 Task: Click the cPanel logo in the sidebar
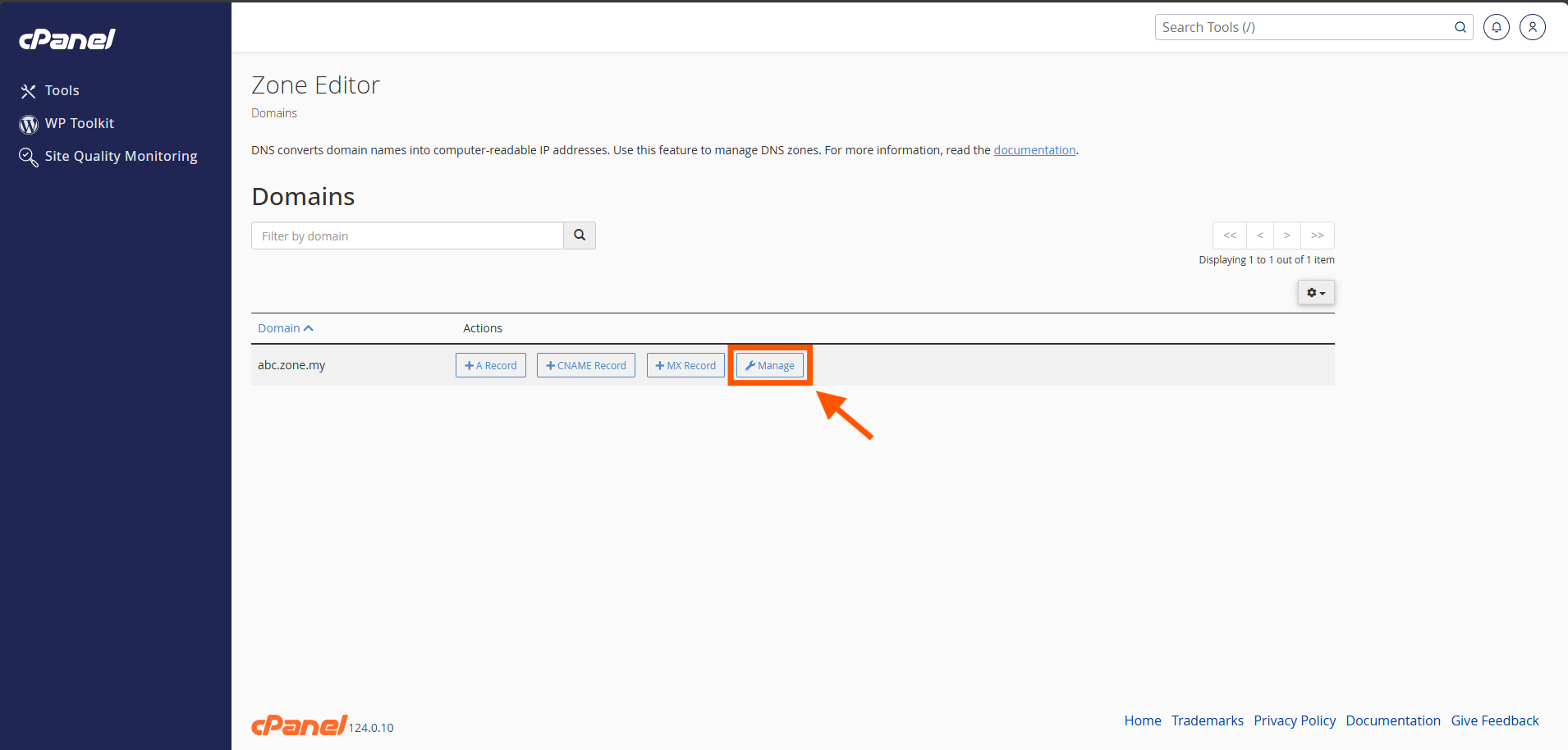67,39
